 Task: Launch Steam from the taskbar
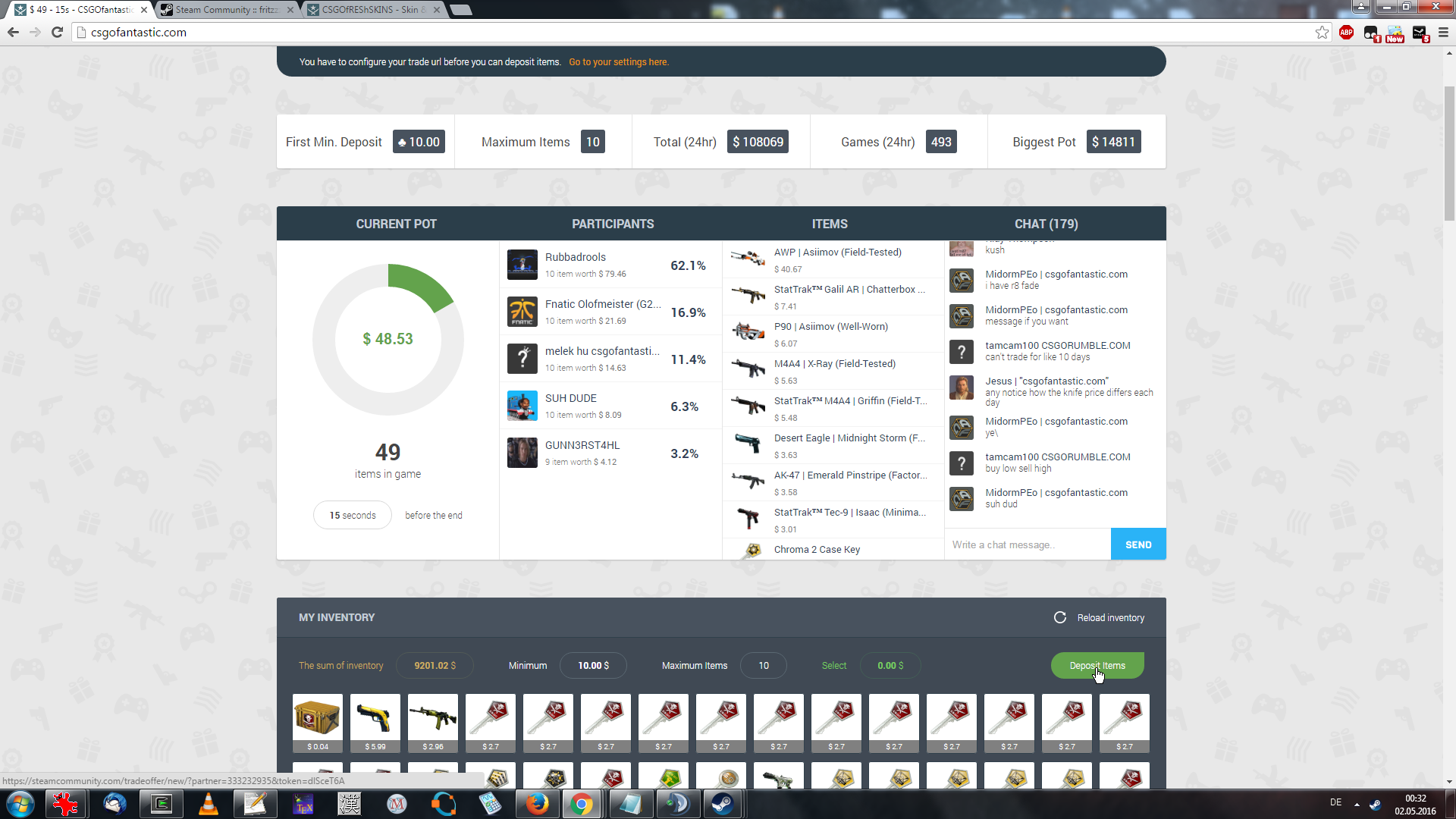(x=722, y=804)
